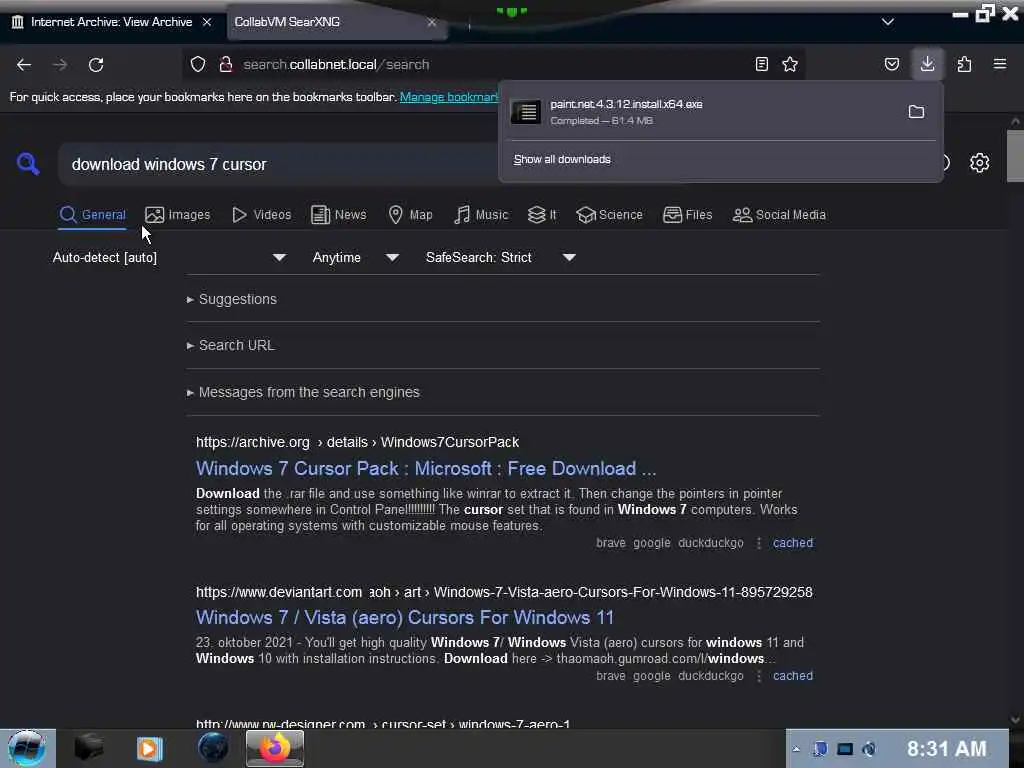Open the SafeSearch: Strict dropdown
The height and width of the screenshot is (768, 1024).
coord(501,257)
